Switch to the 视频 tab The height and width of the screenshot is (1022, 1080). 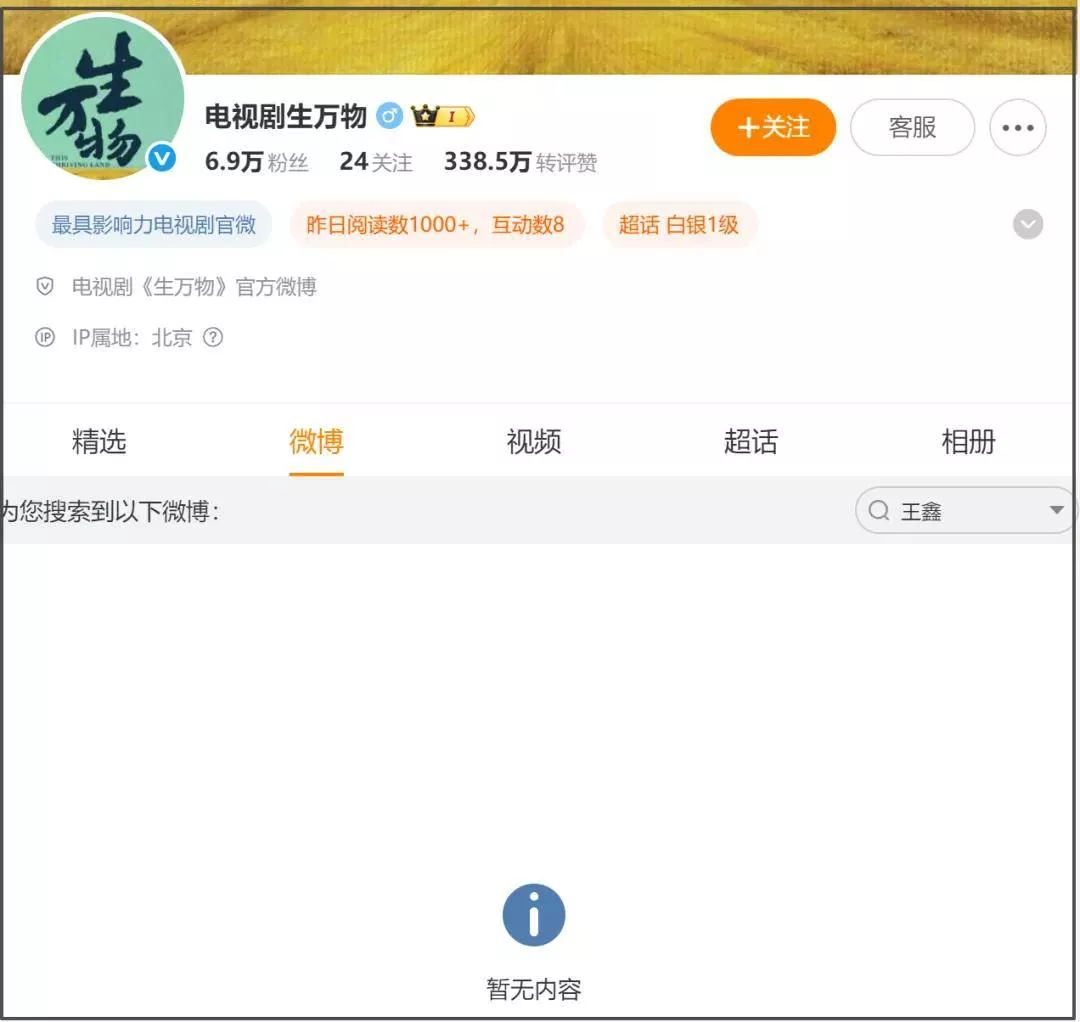tap(534, 442)
